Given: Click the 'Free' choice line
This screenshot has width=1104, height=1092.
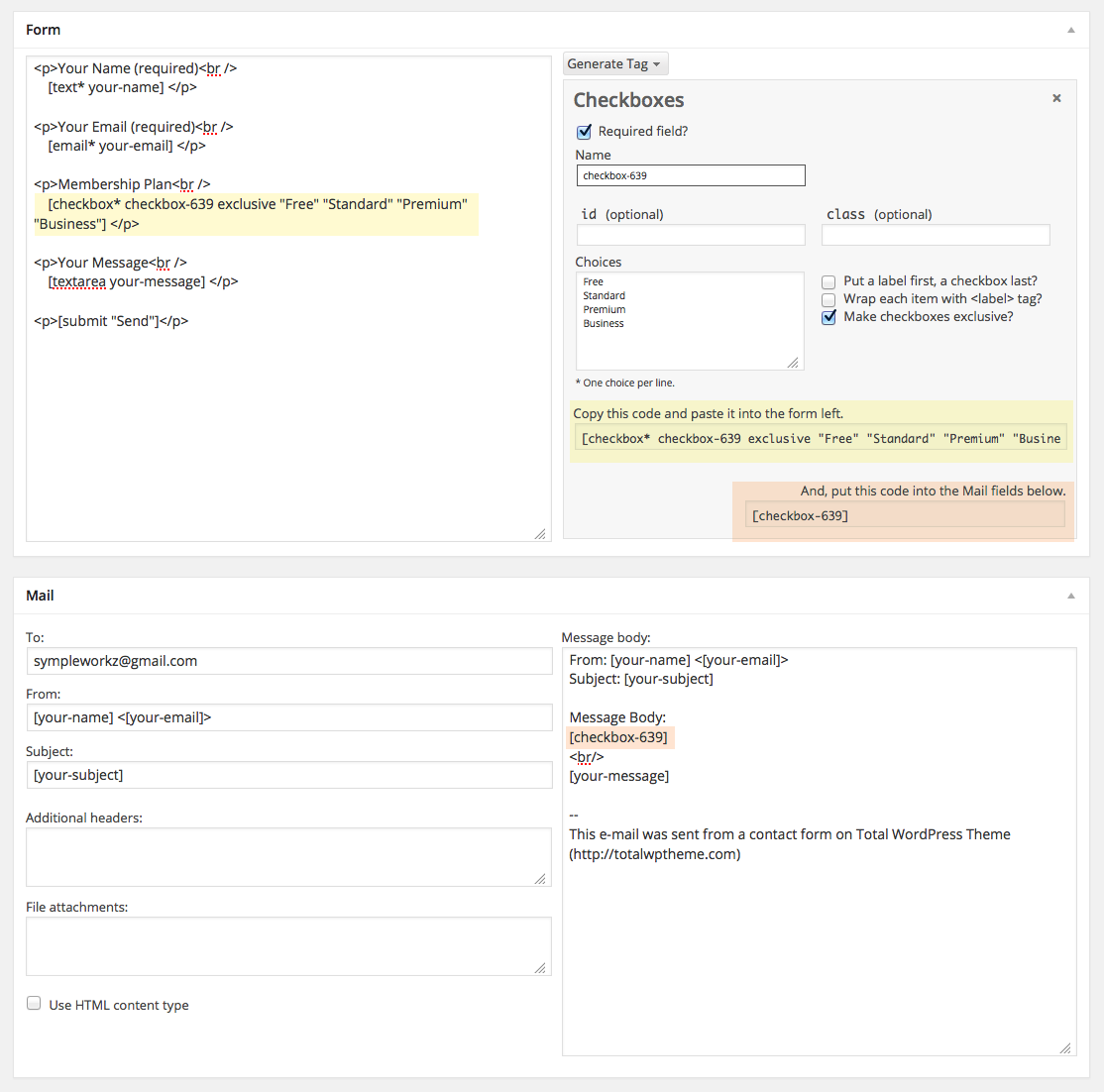Looking at the screenshot, I should point(593,281).
